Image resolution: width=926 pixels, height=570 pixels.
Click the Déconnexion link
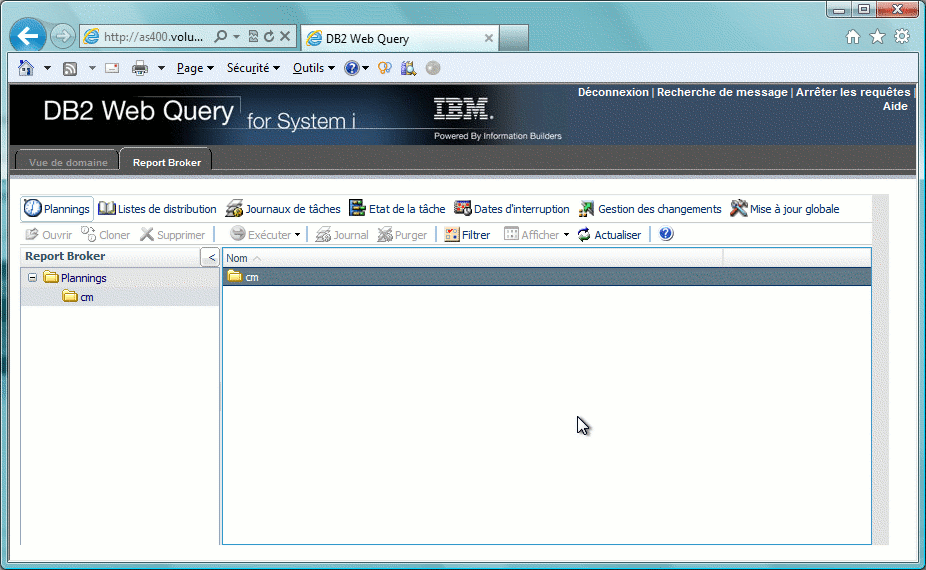coord(613,92)
